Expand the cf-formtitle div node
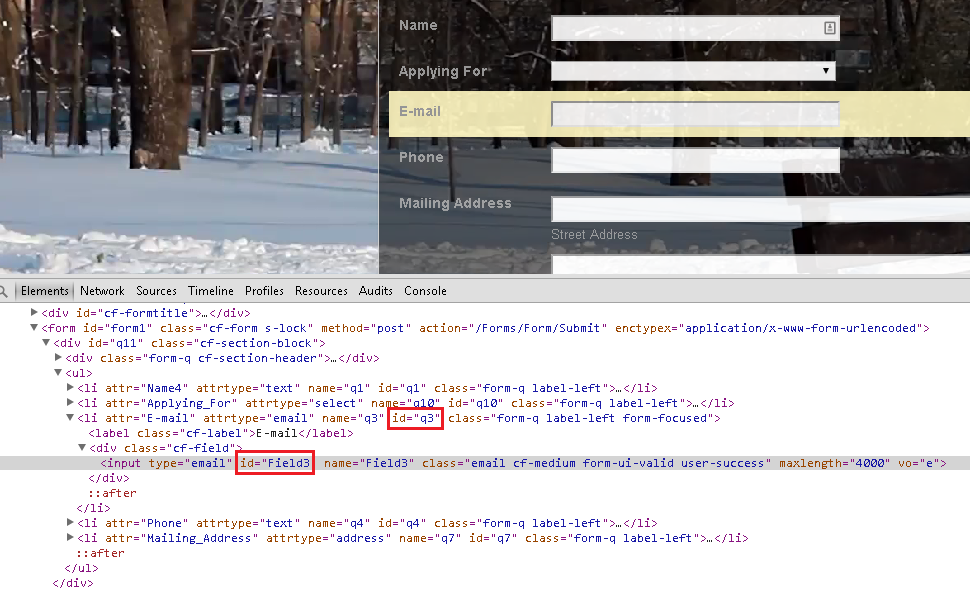Screen dimensions: 970x589 (x=34, y=312)
